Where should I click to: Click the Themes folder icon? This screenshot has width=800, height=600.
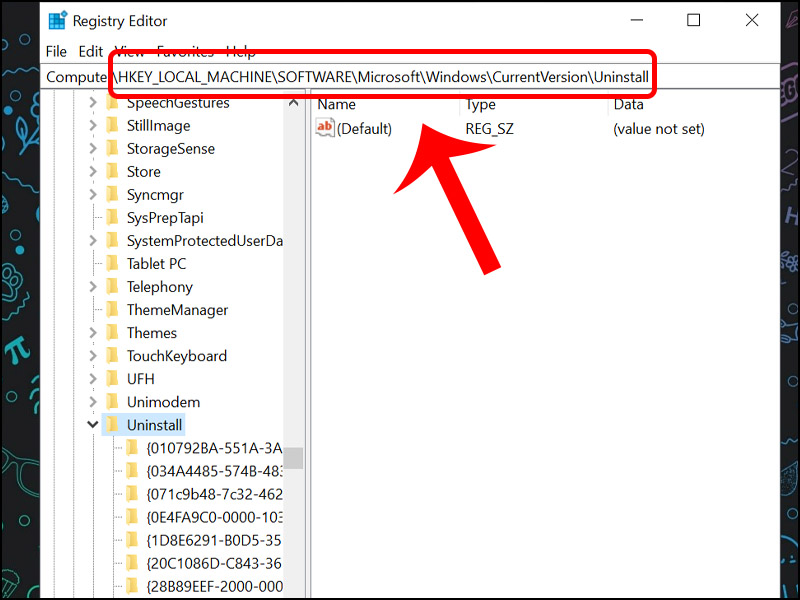coord(112,333)
